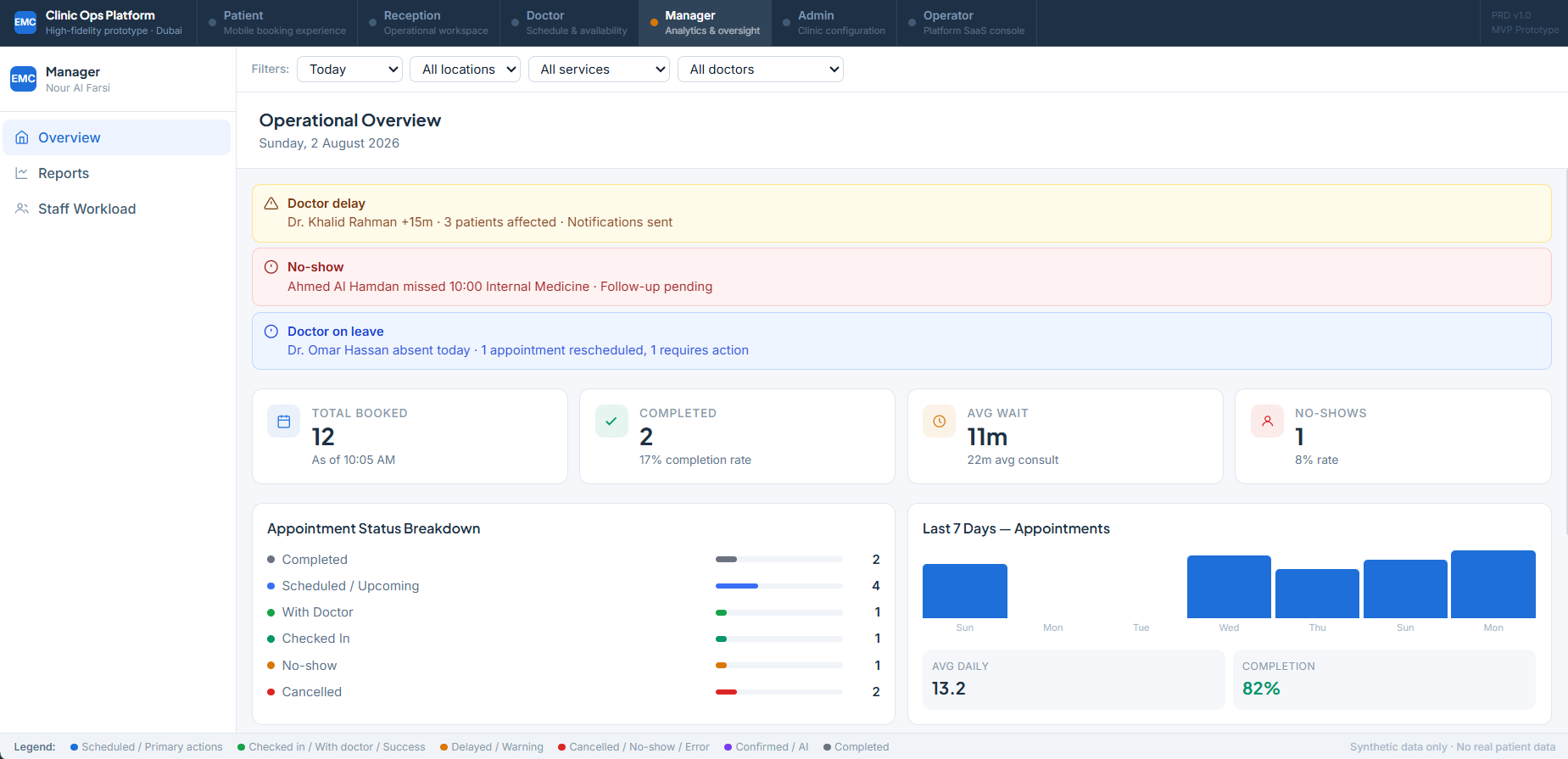
Task: Click the Doctor delay alert banner
Action: pyautogui.click(x=901, y=213)
